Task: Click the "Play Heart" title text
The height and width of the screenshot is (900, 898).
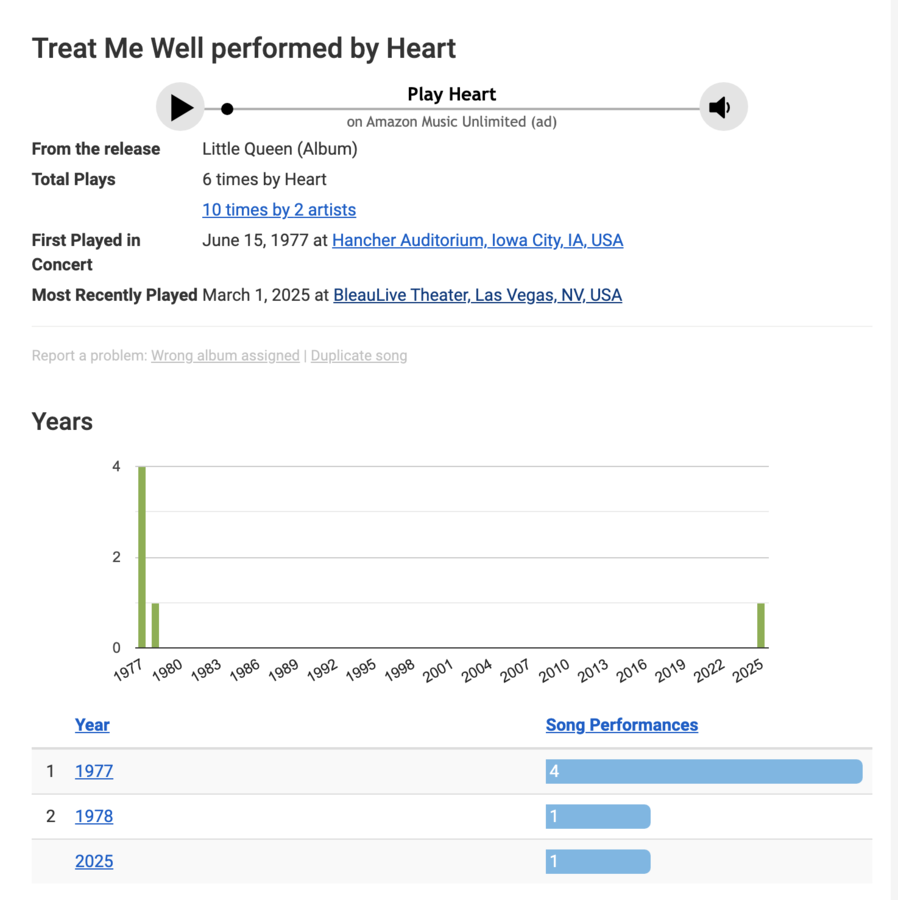Action: click(x=451, y=95)
